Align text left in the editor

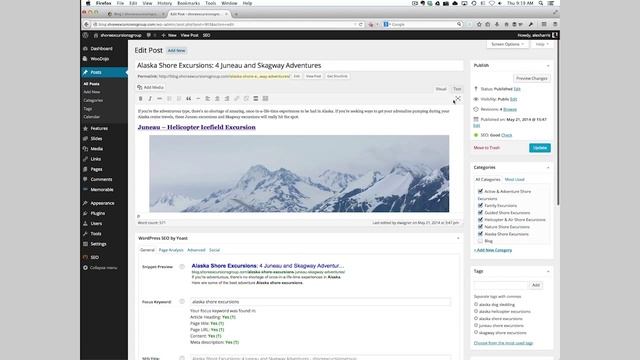click(x=208, y=99)
